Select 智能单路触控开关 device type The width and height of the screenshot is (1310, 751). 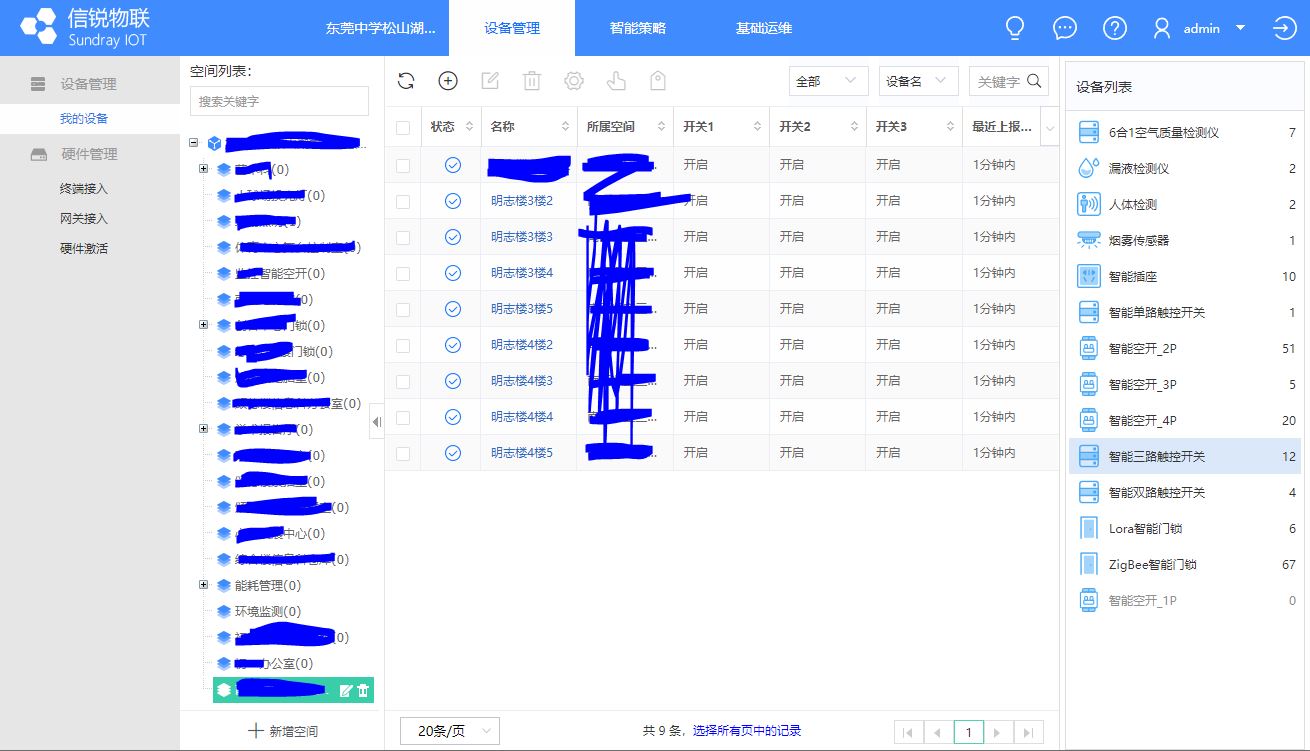click(1185, 312)
